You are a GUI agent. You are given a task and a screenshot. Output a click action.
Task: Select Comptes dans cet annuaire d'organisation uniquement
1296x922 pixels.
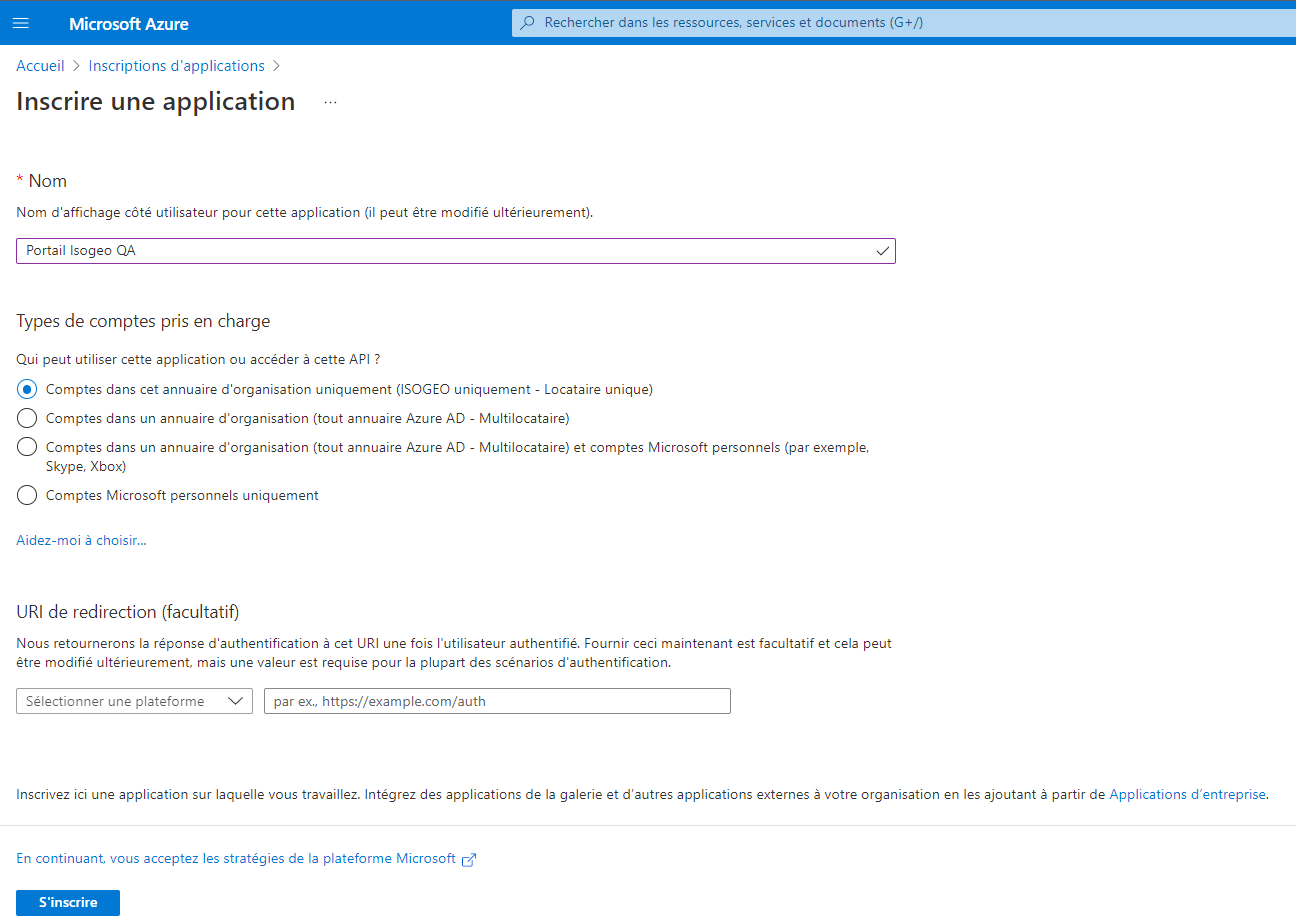[27, 389]
